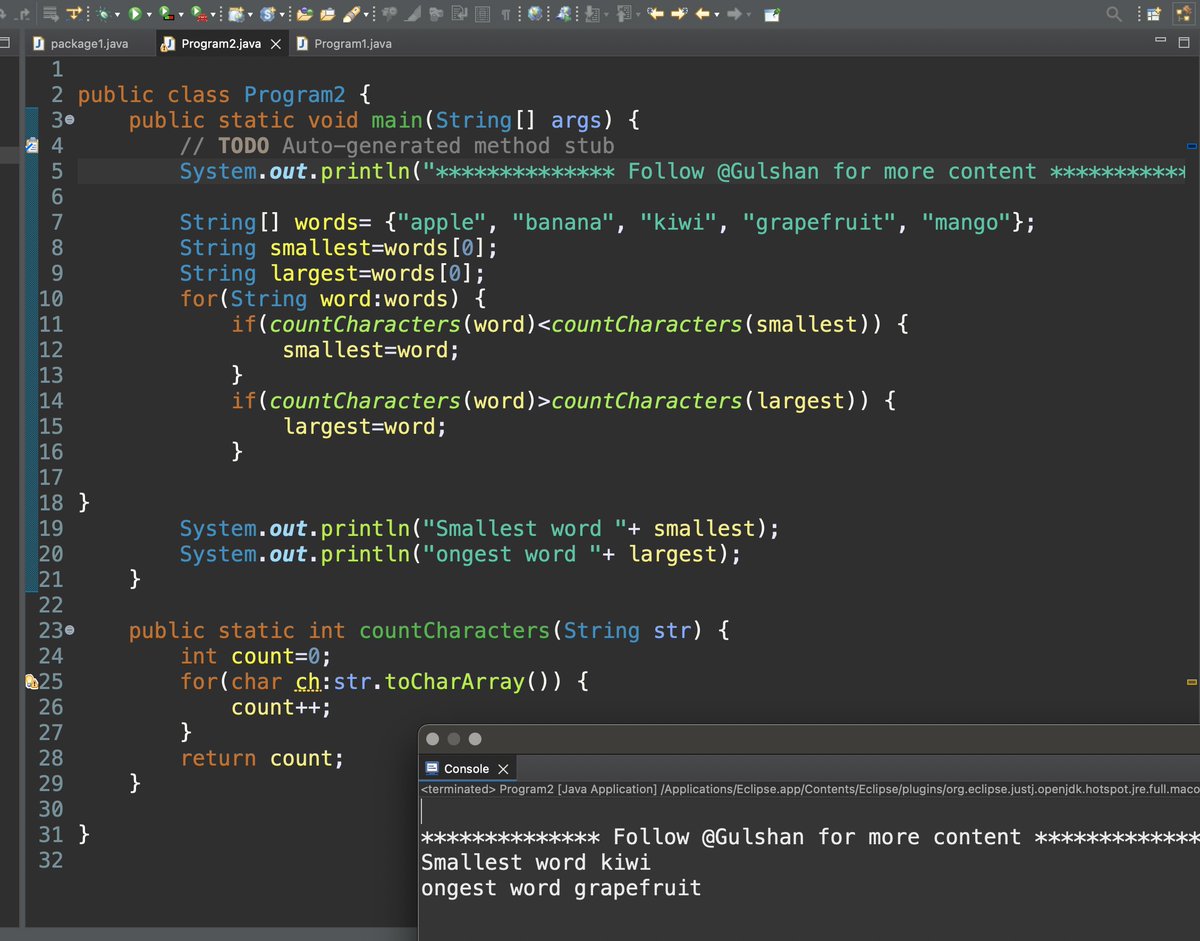The width and height of the screenshot is (1200, 941).
Task: Open New Java Class dropdown arrow
Action: [283, 14]
